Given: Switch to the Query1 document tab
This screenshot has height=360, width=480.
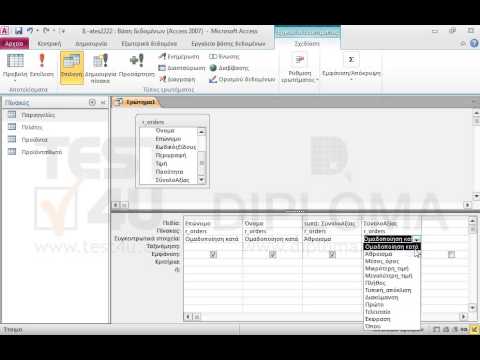Looking at the screenshot, I should point(136,102).
